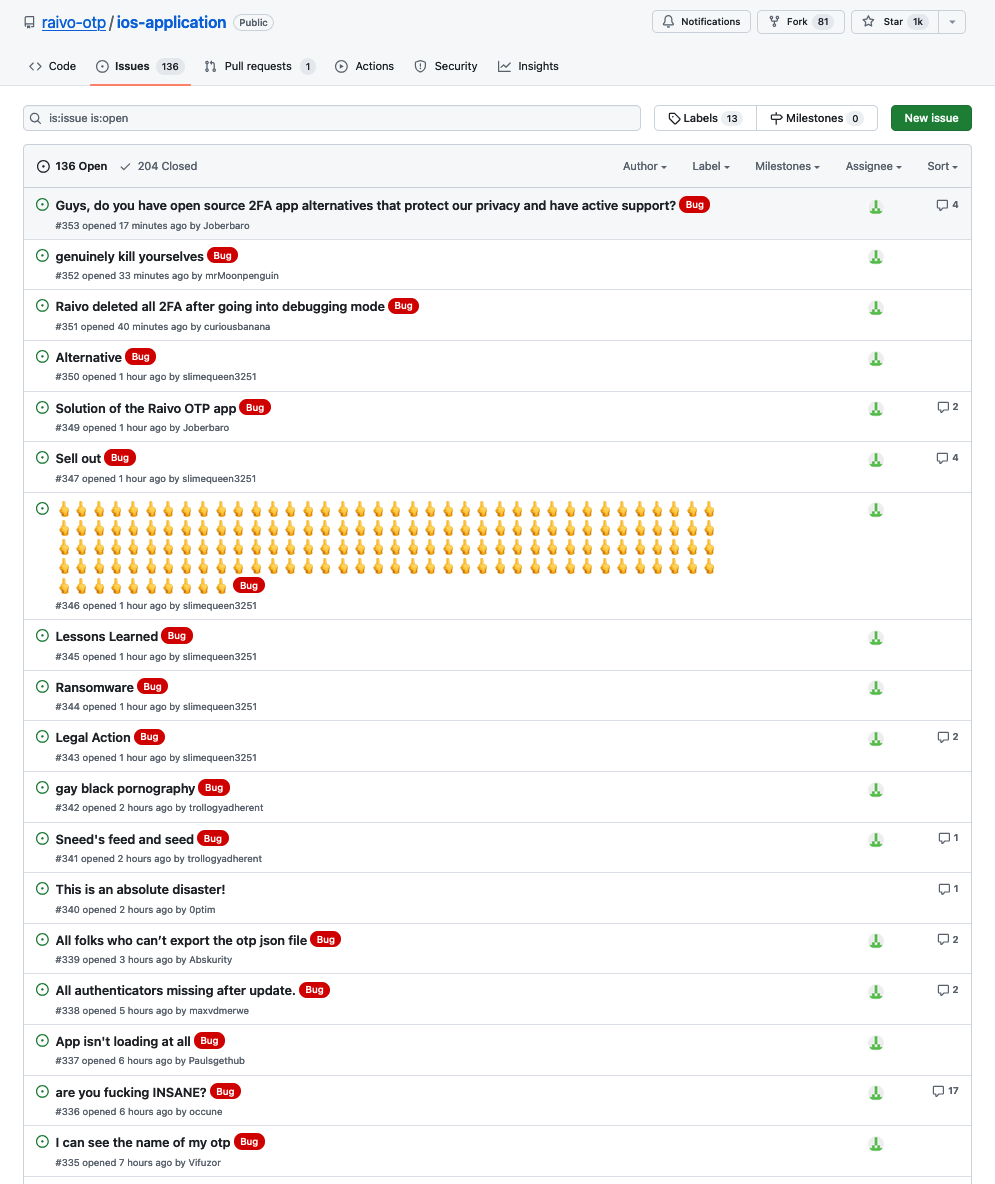Screen dimensions: 995x1184
Task: Switch to the Issues tab
Action: [140, 66]
